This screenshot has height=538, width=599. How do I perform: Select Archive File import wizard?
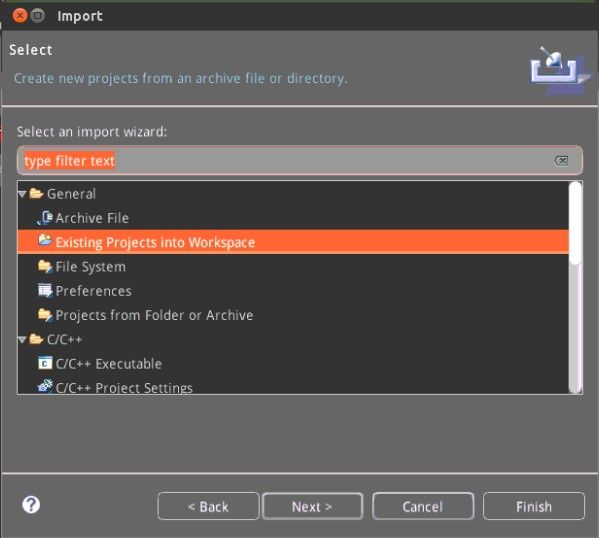pos(293,218)
